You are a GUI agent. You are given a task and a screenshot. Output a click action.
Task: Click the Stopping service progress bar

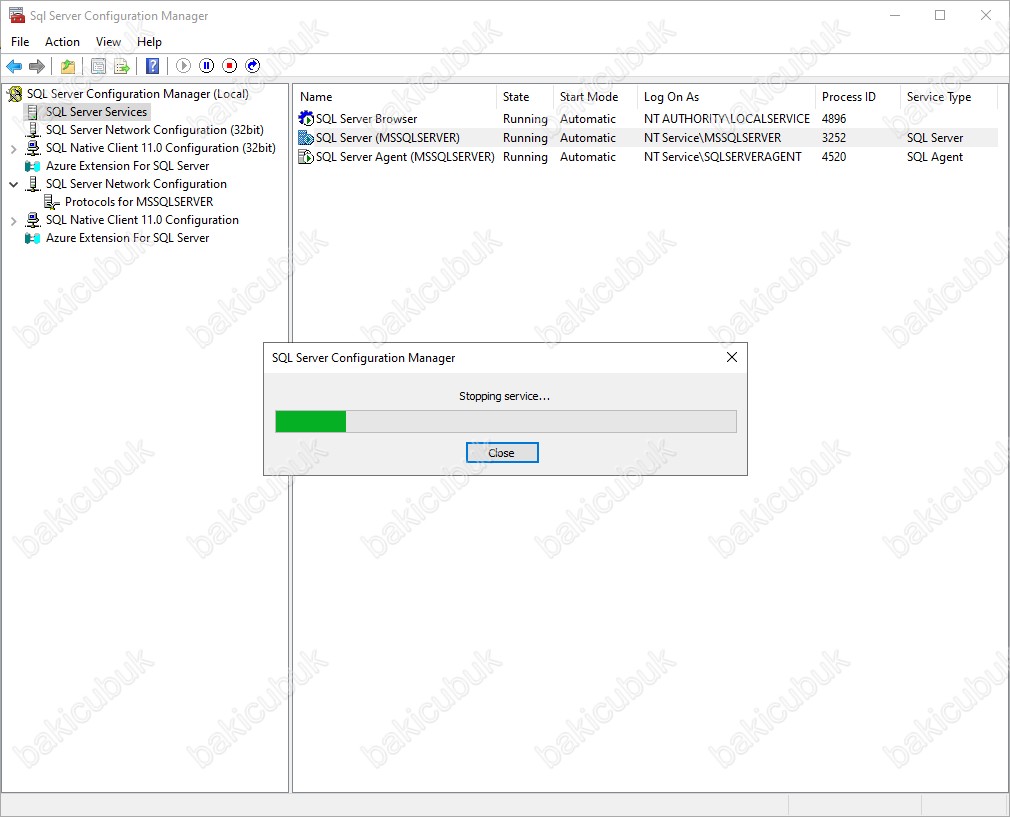[506, 422]
